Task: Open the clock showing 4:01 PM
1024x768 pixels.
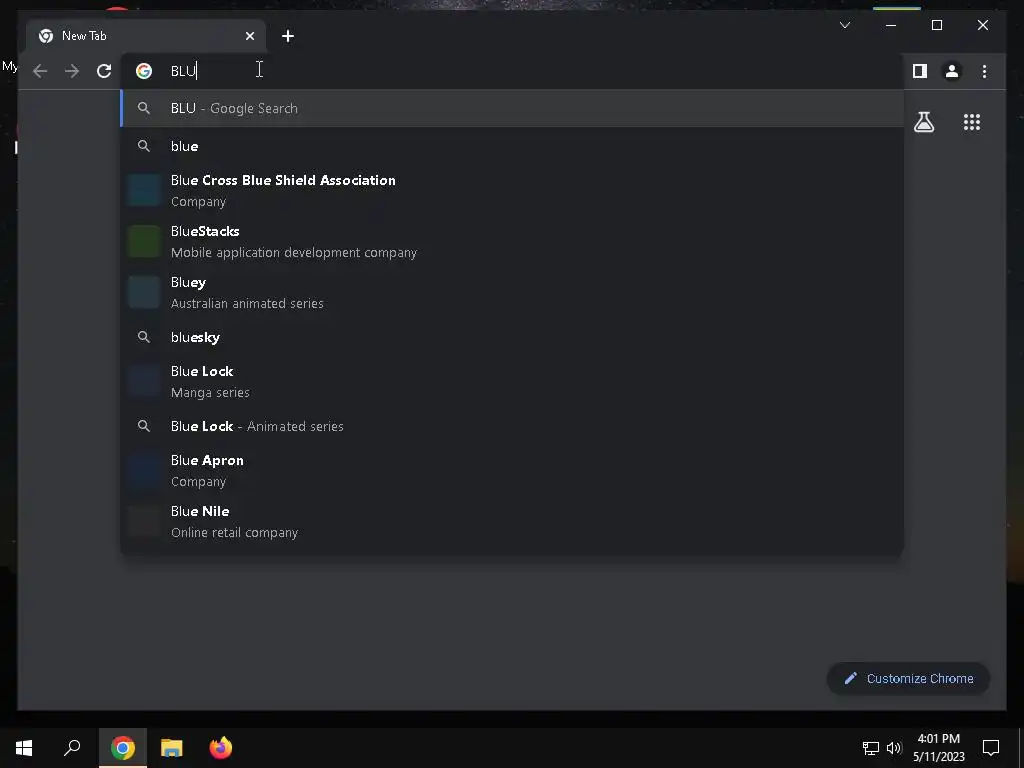Action: 938,748
